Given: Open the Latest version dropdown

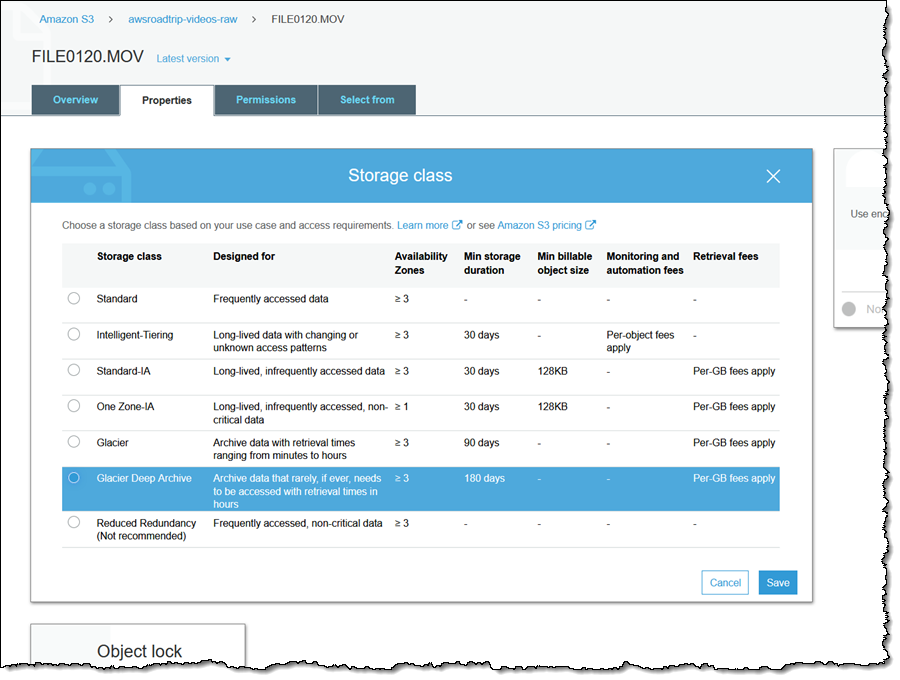Looking at the screenshot, I should (193, 59).
